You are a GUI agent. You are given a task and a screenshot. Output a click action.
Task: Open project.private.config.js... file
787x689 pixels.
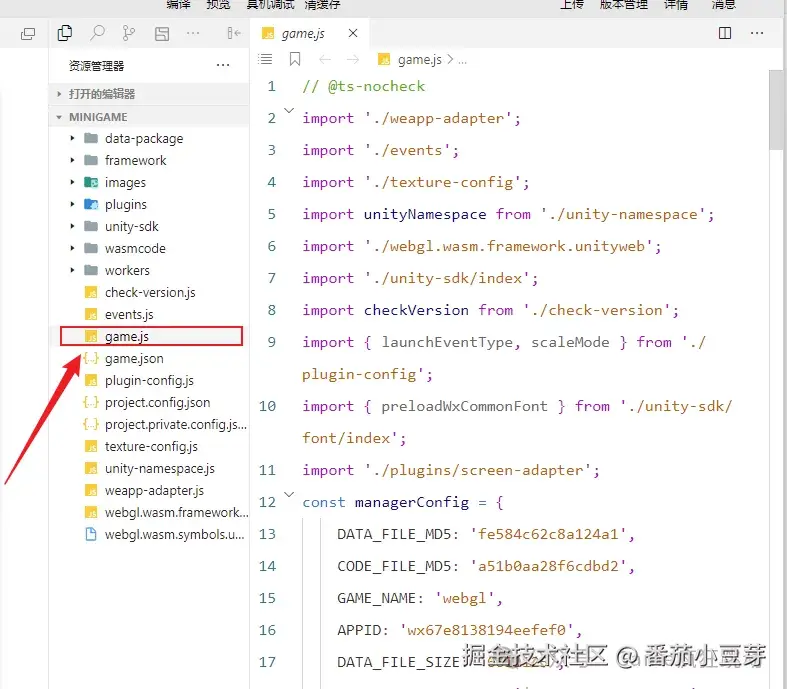coord(149,425)
